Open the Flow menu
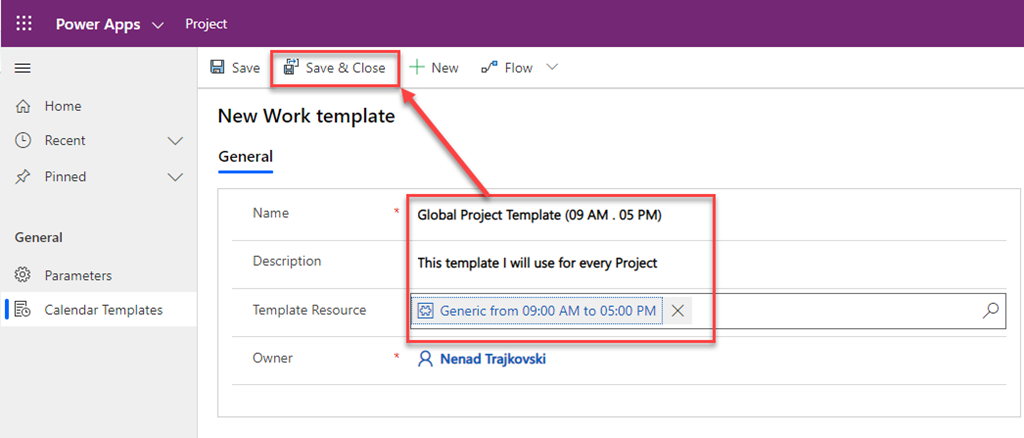This screenshot has width=1024, height=438. (507, 68)
